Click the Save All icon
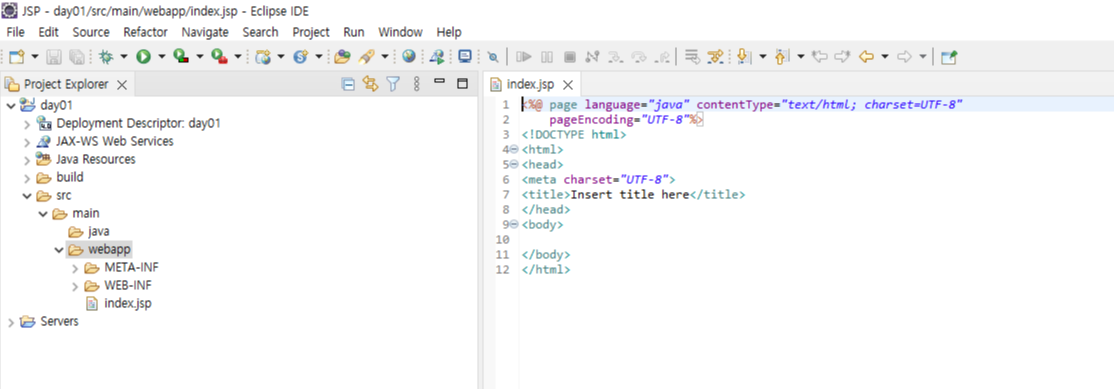The image size is (1114, 389). click(x=76, y=57)
